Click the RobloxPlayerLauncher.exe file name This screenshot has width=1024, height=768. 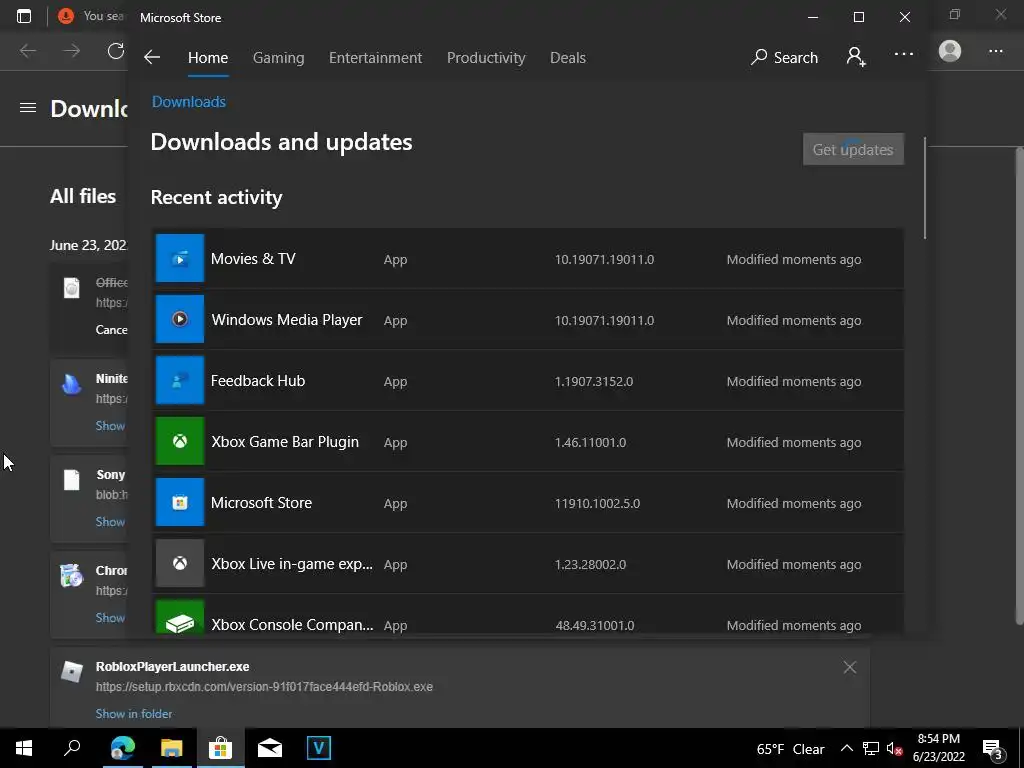click(x=172, y=666)
